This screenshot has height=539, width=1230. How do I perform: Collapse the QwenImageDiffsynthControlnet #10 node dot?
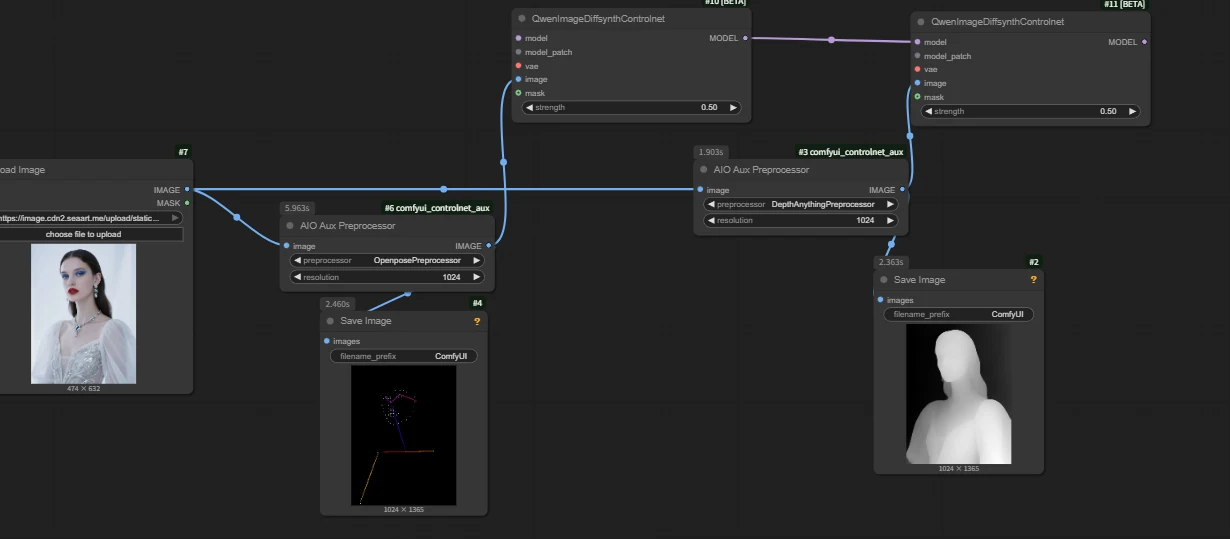[522, 18]
